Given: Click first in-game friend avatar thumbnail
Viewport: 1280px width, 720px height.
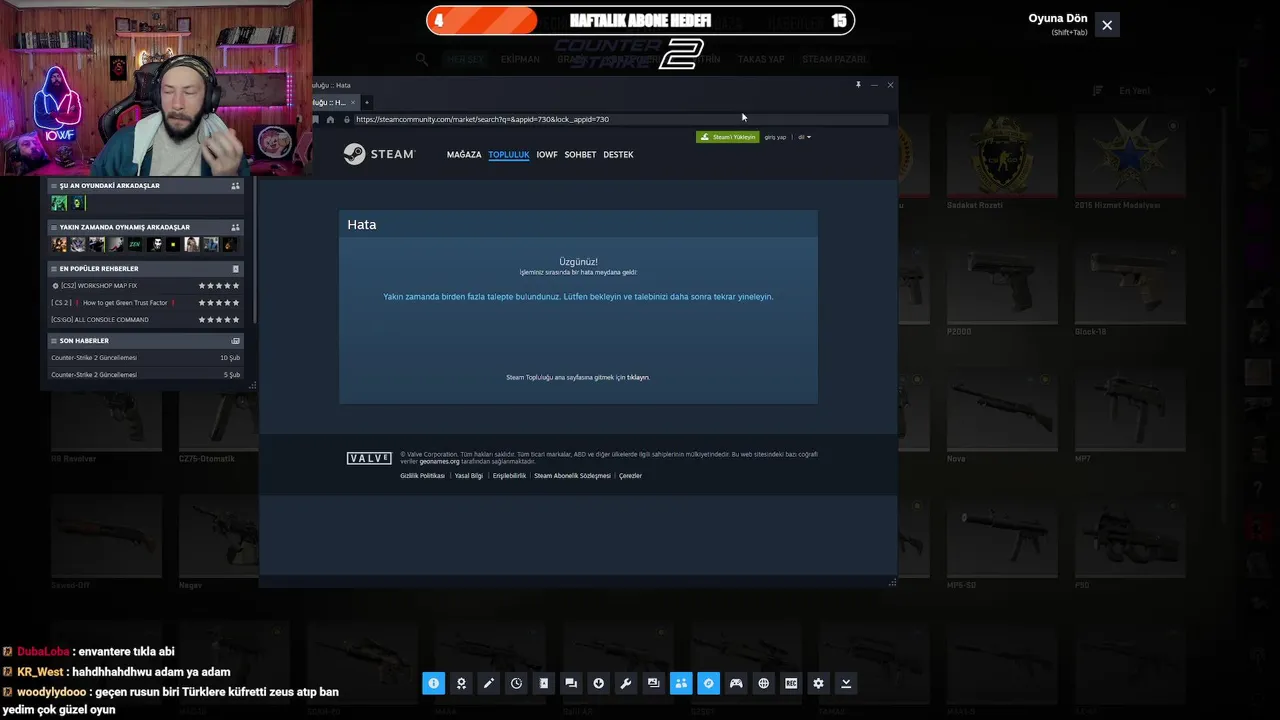Looking at the screenshot, I should (59, 203).
